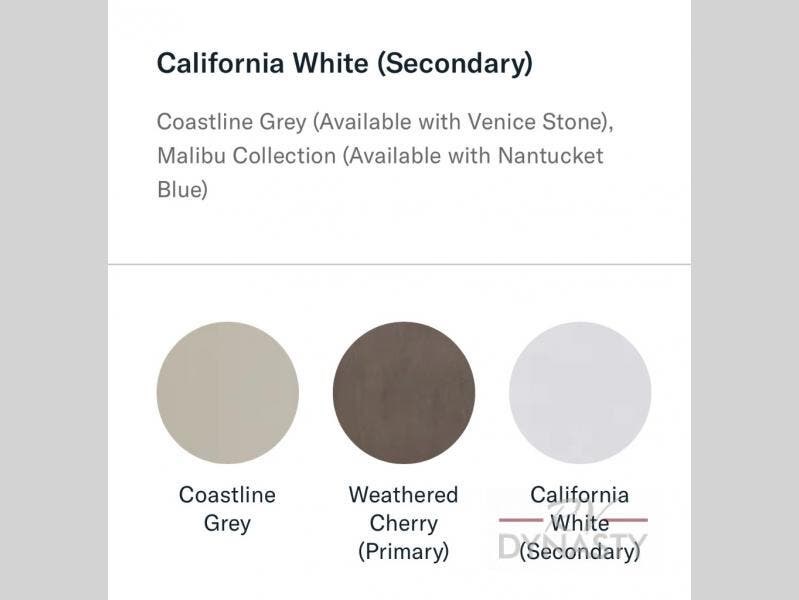Click (Secondary) in the bold heading
799x600 pixels.
coord(455,64)
